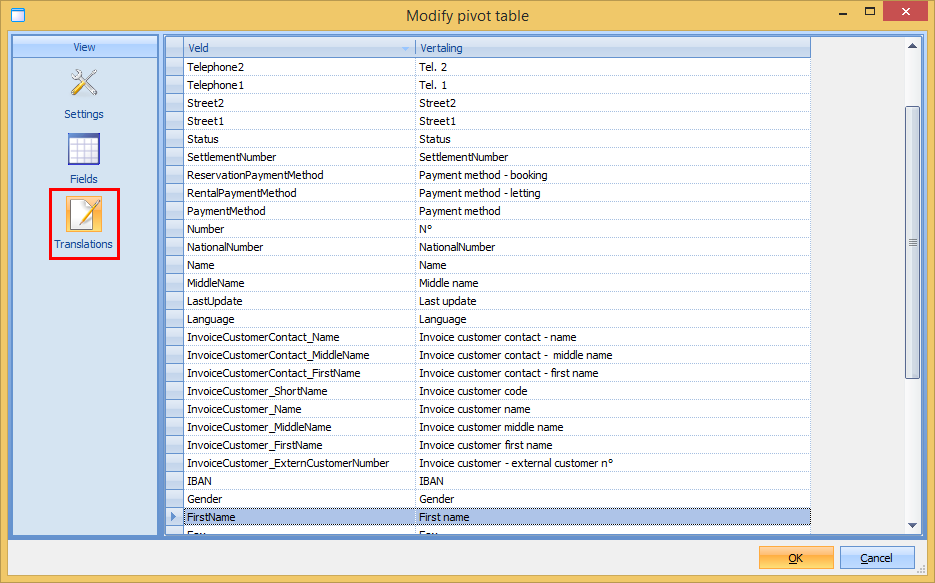Click the OK button
The width and height of the screenshot is (935, 583).
796,557
